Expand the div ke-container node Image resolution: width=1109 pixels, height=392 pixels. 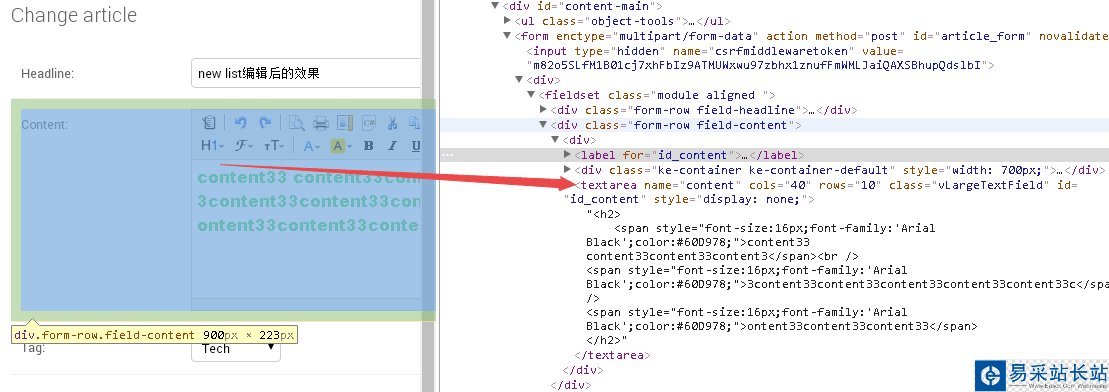click(567, 170)
